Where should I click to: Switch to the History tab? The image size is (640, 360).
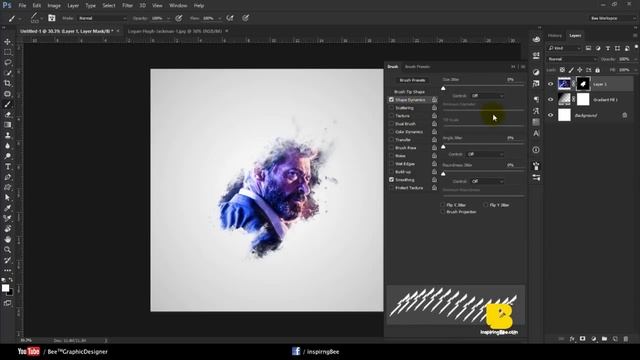point(555,36)
